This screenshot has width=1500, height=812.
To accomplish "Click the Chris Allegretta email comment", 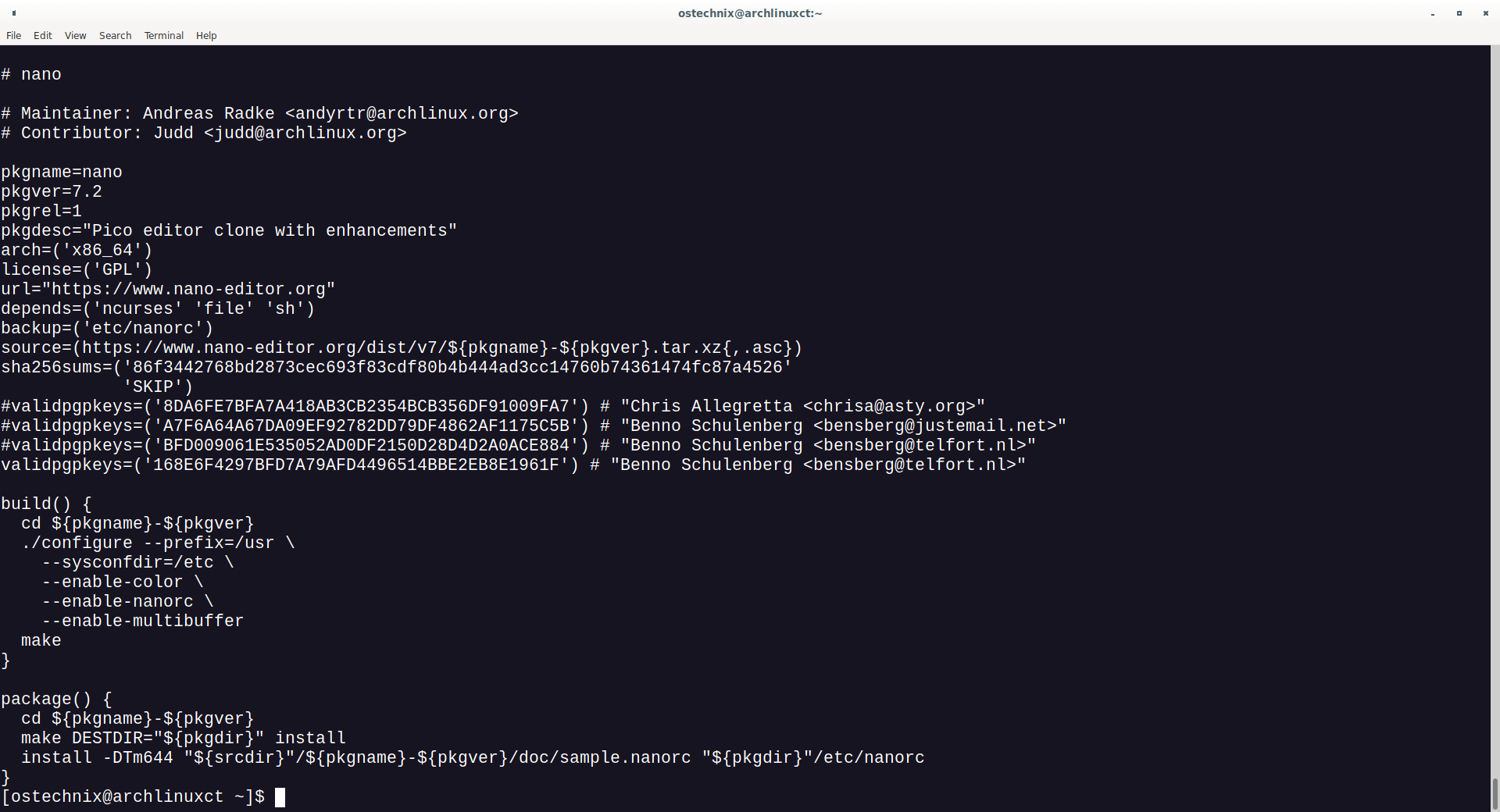I will point(792,406).
